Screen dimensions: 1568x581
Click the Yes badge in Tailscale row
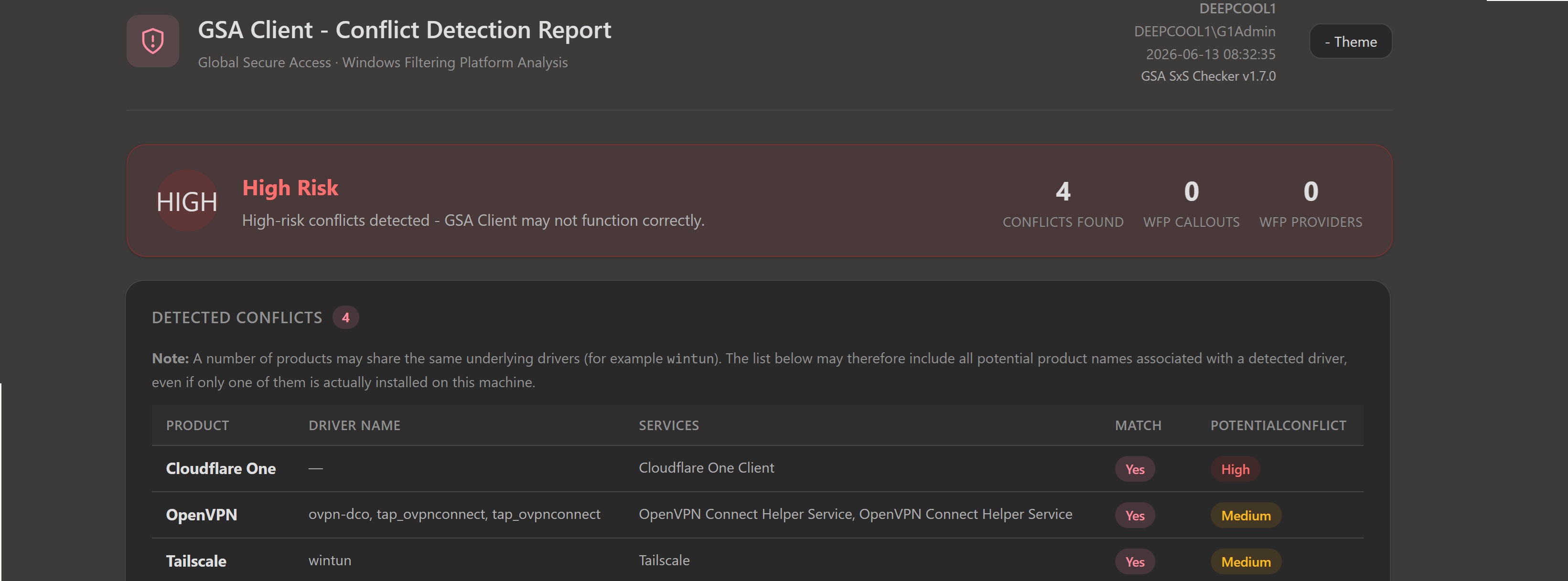tap(1135, 561)
